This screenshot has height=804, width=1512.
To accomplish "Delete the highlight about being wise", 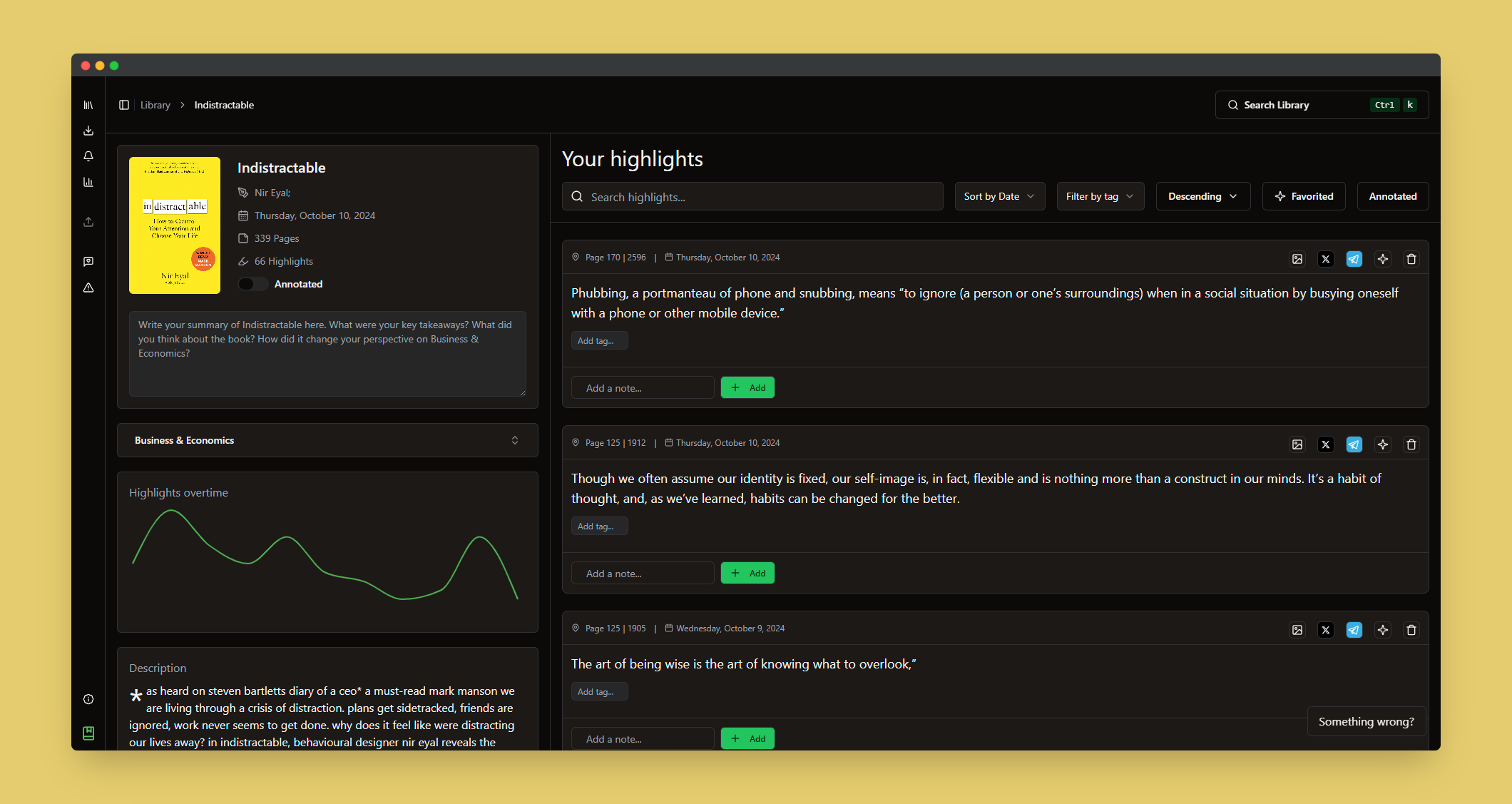I will pos(1411,630).
